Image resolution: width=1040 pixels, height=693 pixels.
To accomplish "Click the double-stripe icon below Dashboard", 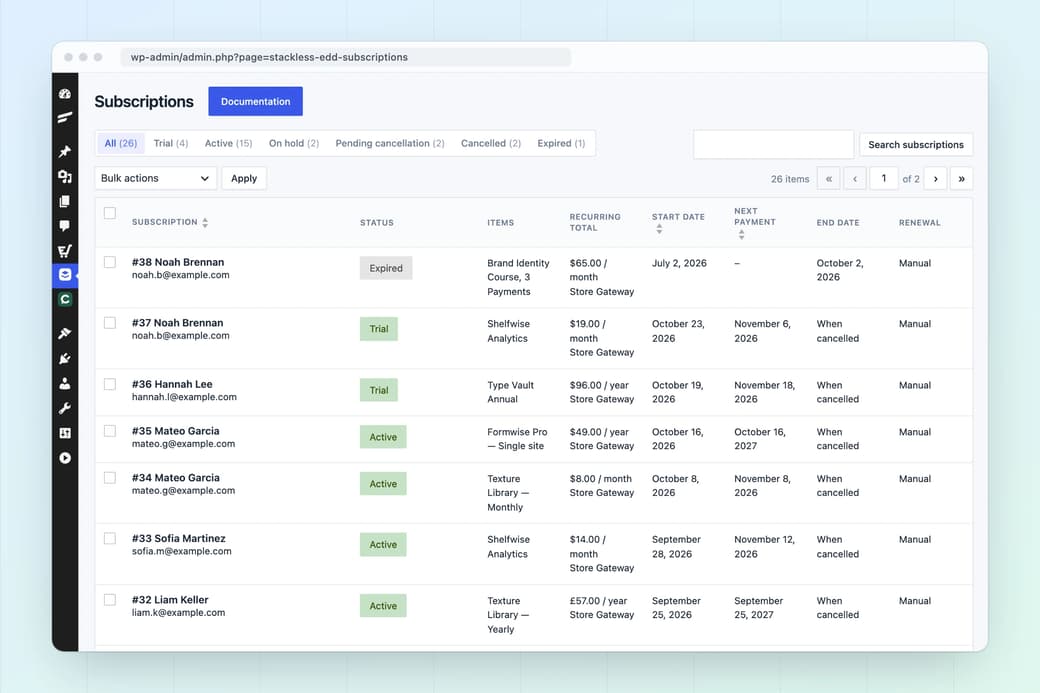I will pos(65,118).
